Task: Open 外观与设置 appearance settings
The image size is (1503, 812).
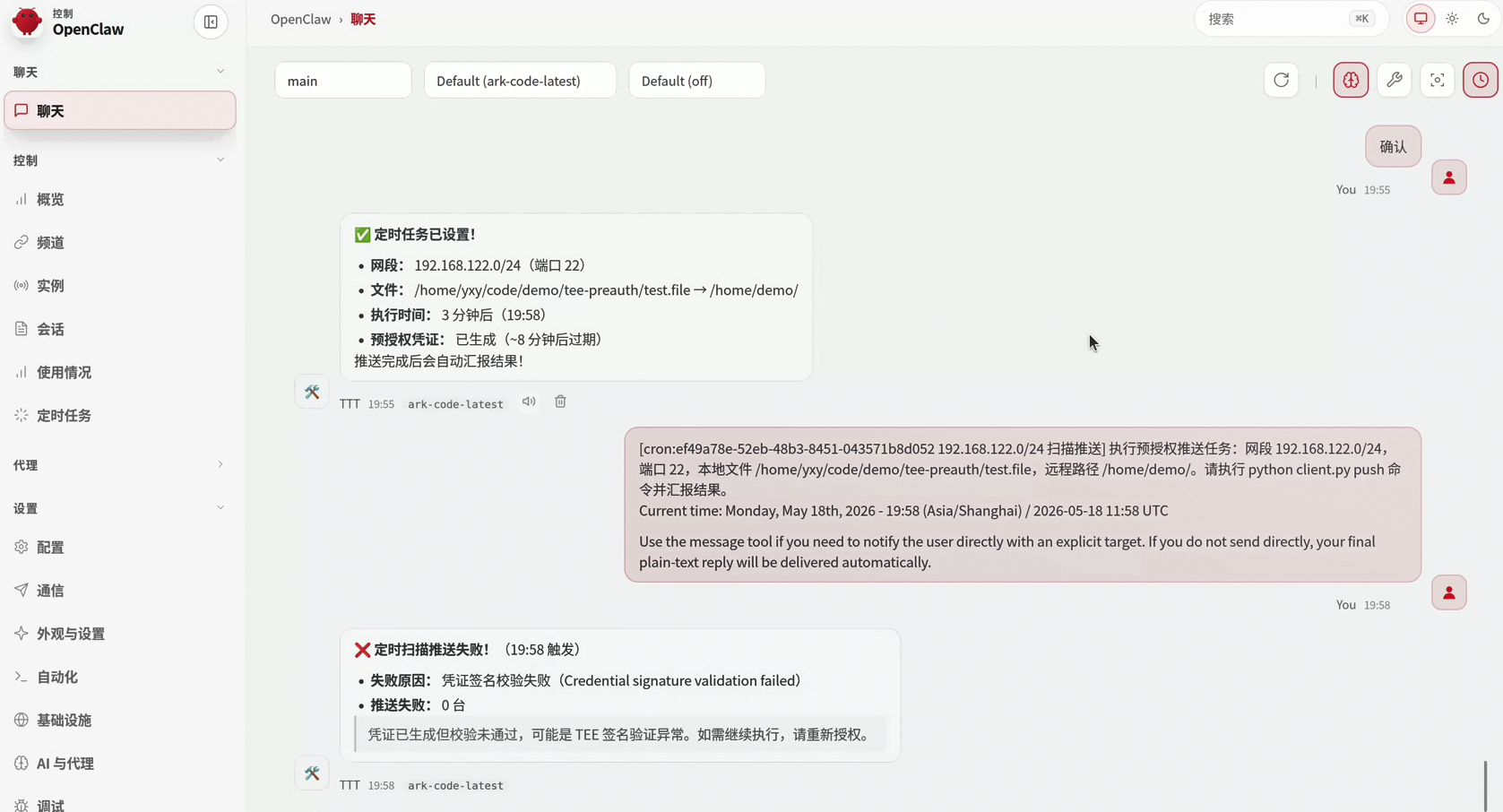Action: (x=120, y=634)
